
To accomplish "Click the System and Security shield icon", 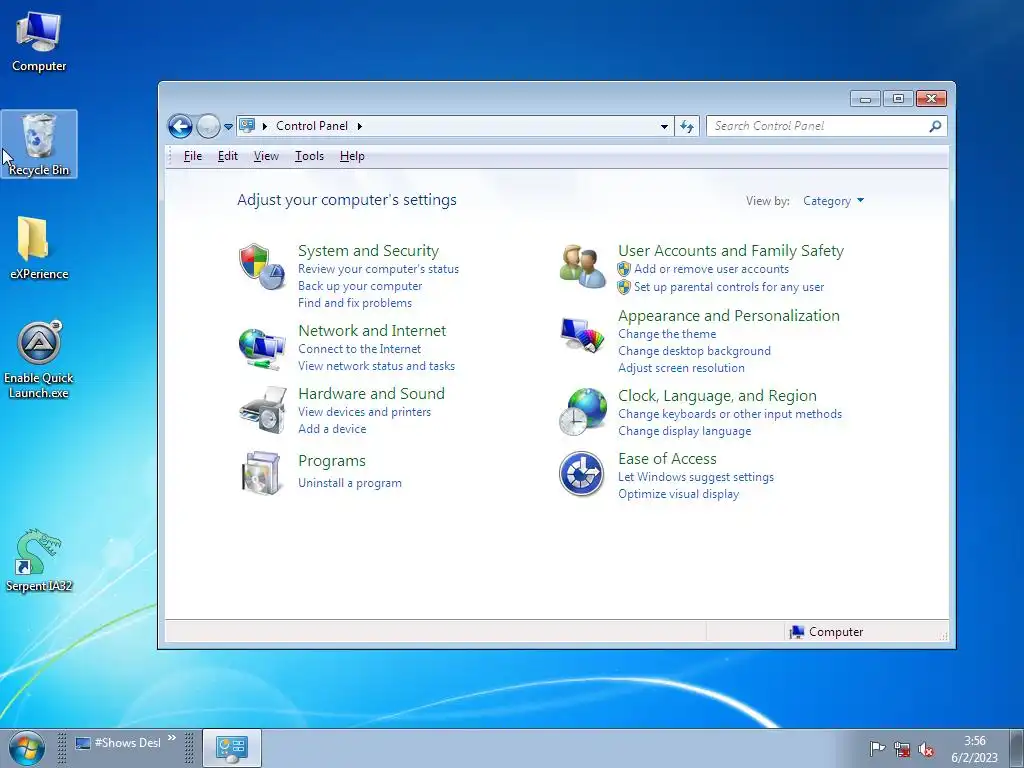I will (x=261, y=266).
